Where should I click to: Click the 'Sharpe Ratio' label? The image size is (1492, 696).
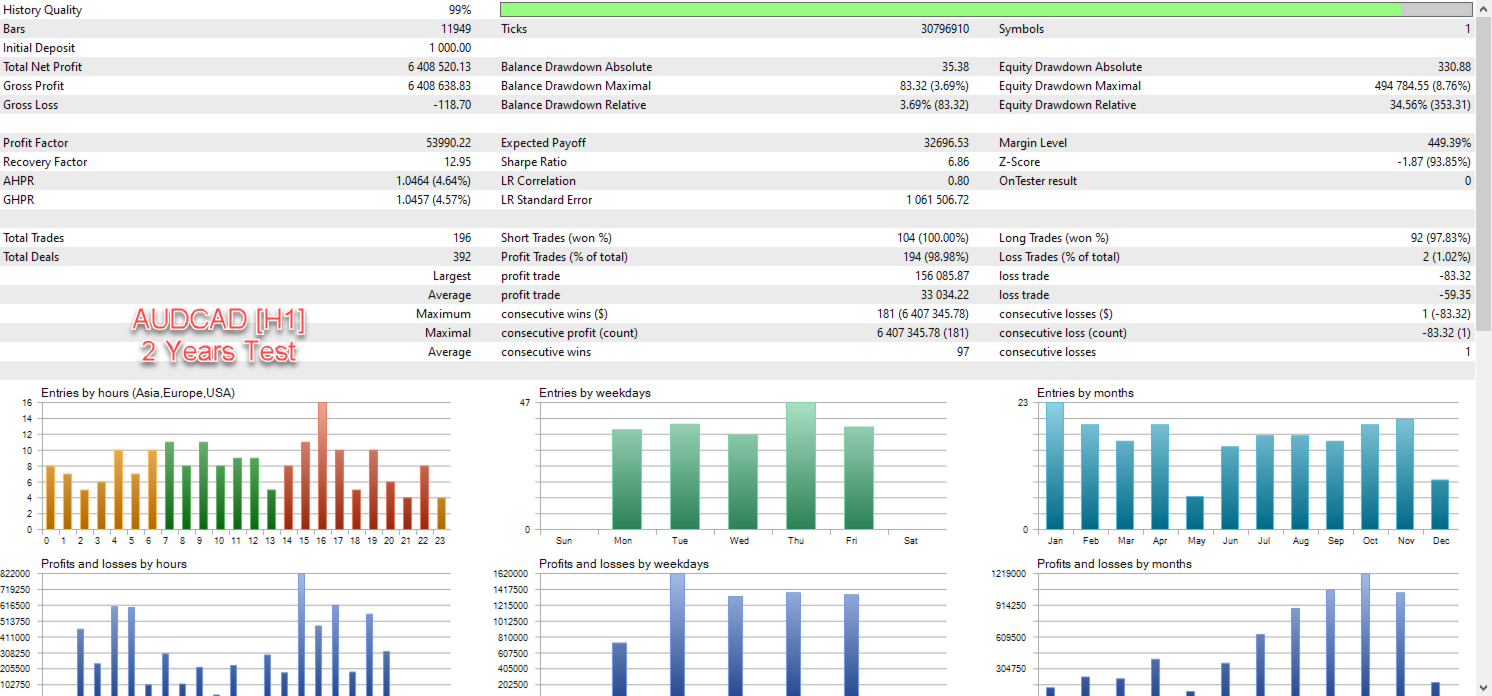533,162
